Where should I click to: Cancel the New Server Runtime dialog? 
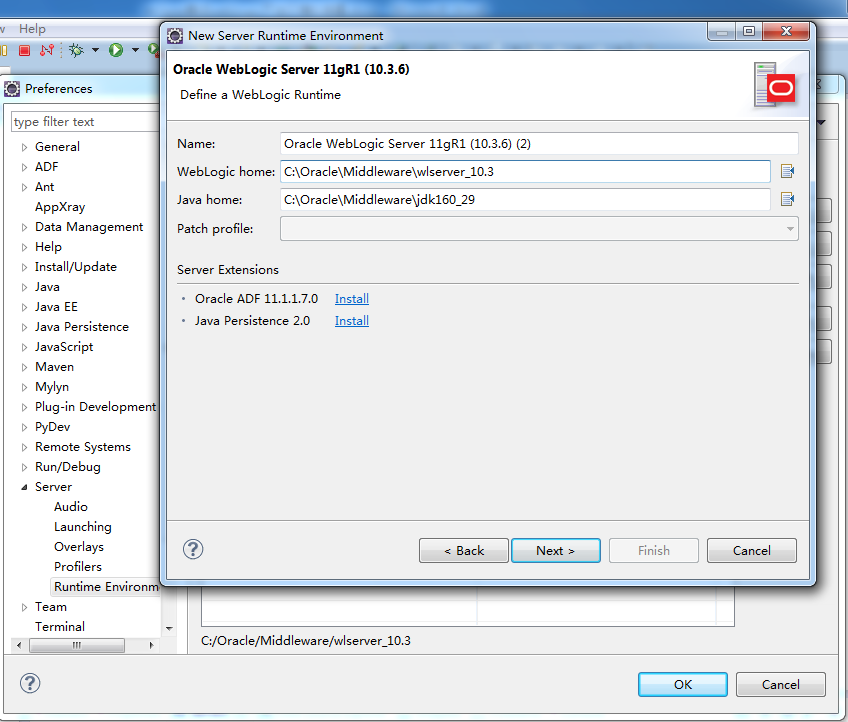click(751, 551)
